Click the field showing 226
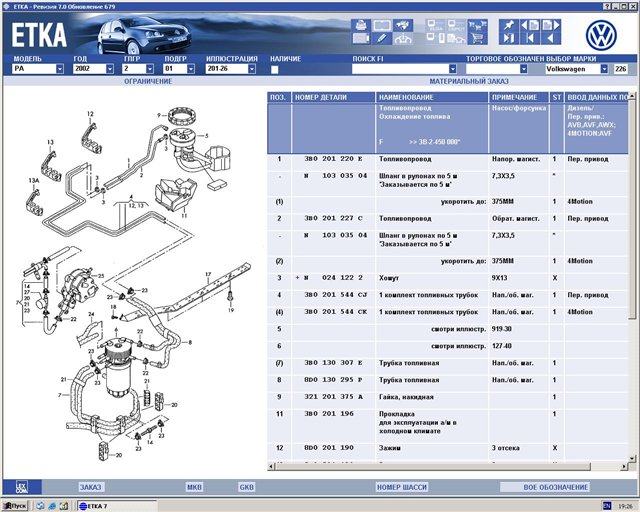This screenshot has height=512, width=640. click(x=620, y=69)
